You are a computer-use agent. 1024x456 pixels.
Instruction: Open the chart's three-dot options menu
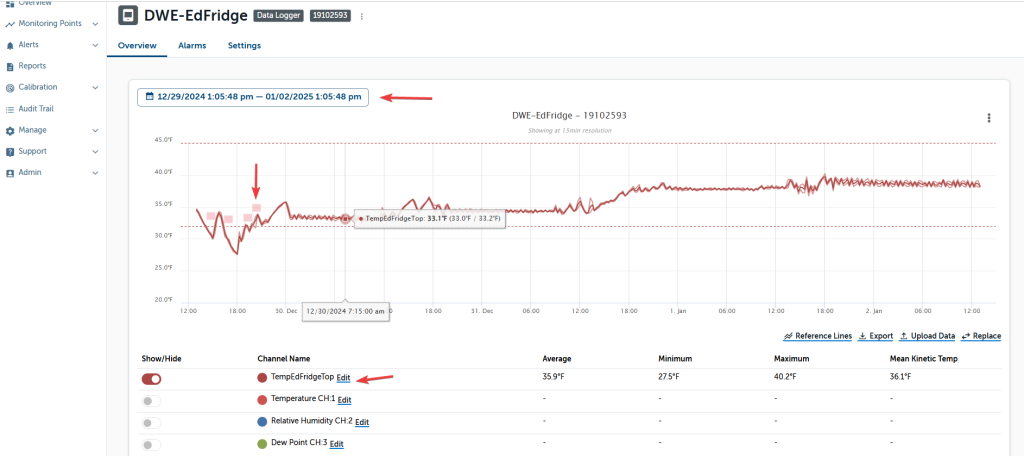tap(988, 118)
